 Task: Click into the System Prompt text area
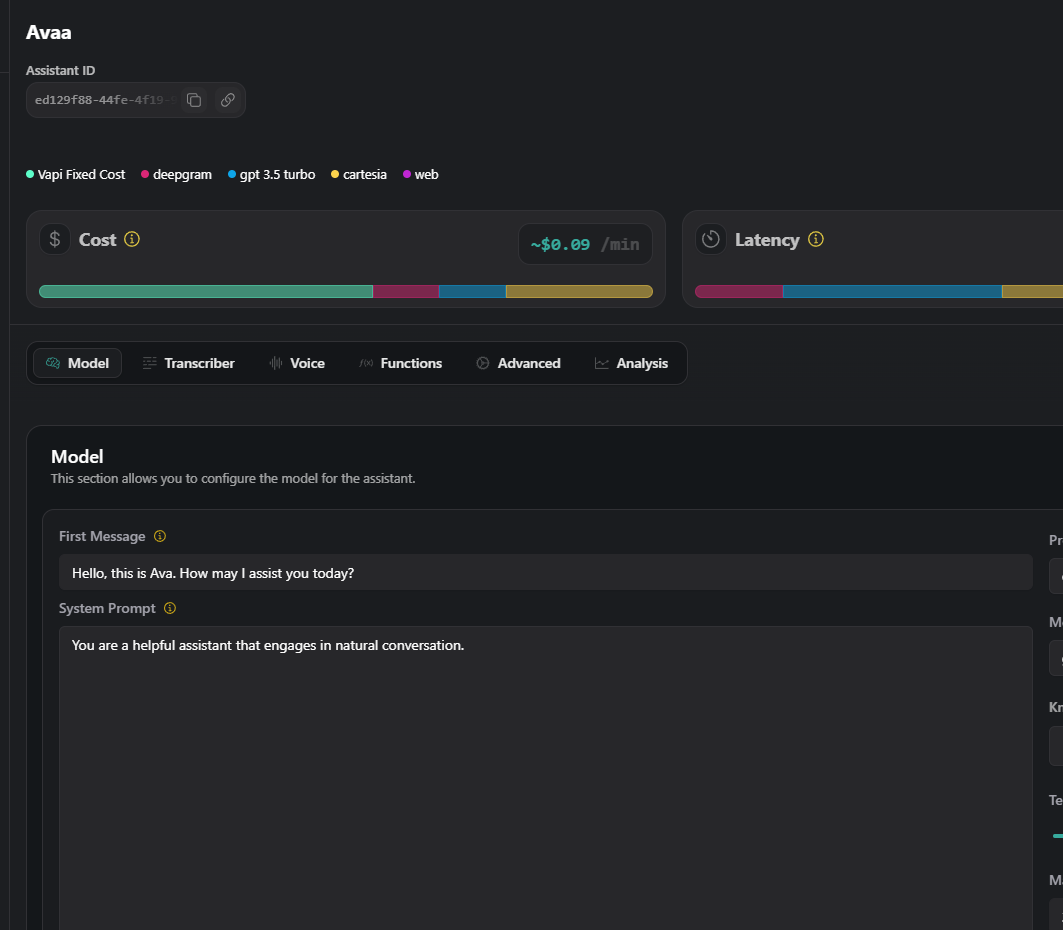(x=546, y=778)
